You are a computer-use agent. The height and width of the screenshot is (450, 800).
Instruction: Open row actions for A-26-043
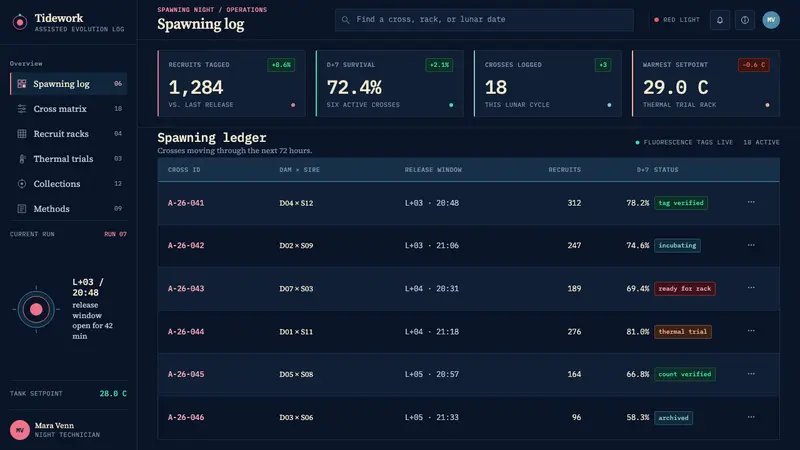[x=751, y=288]
